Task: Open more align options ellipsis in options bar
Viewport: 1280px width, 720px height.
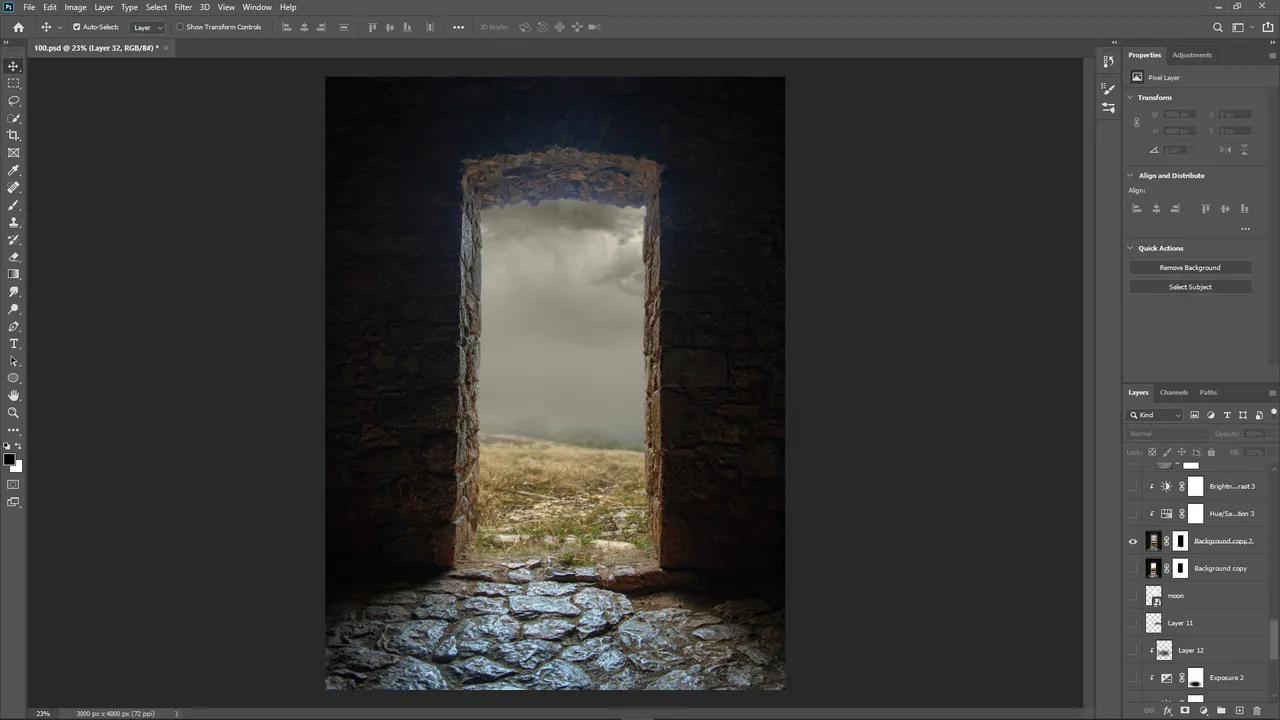Action: coord(459,27)
